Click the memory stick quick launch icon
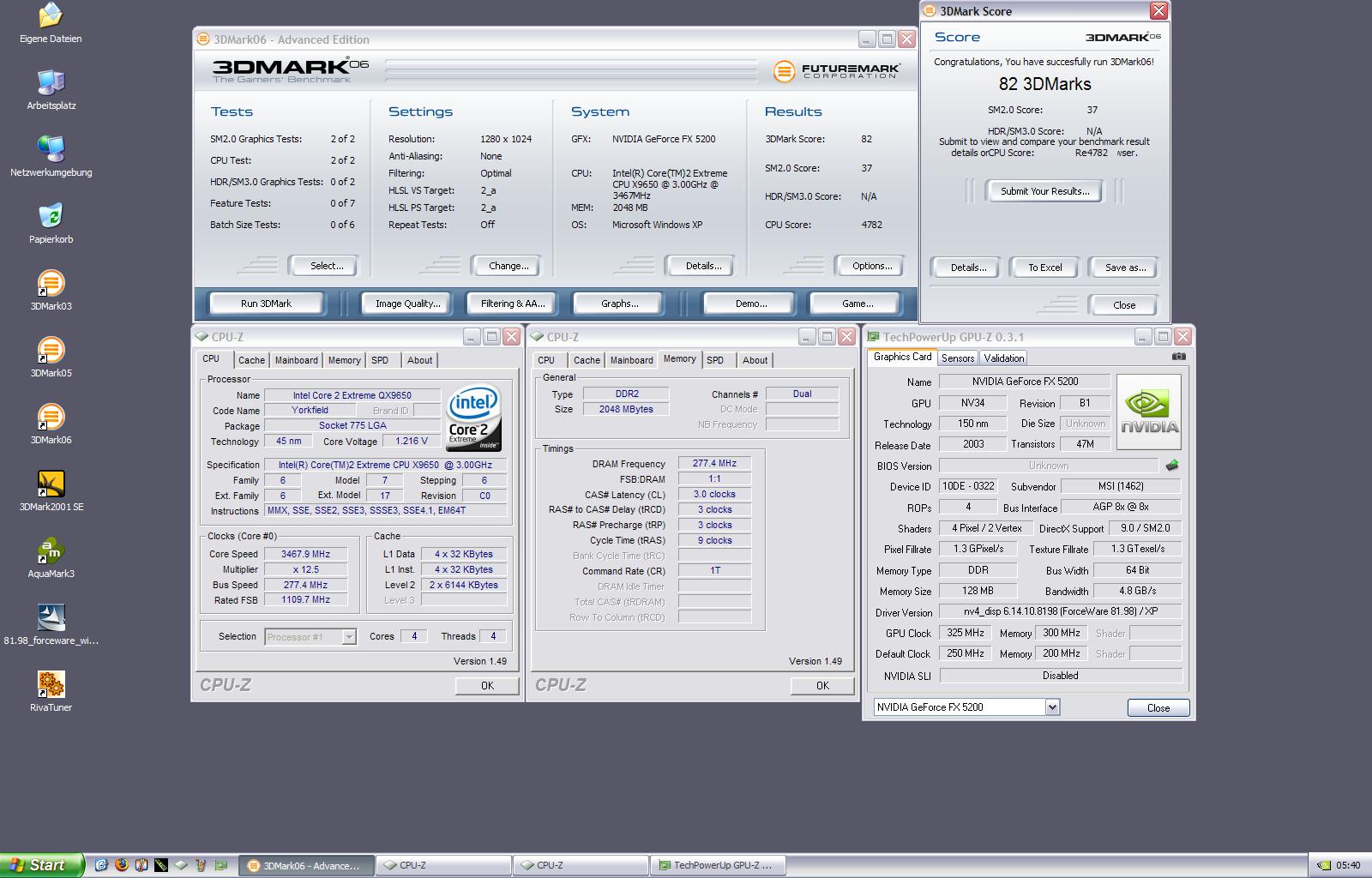This screenshot has width=1372, height=878. coord(160,865)
